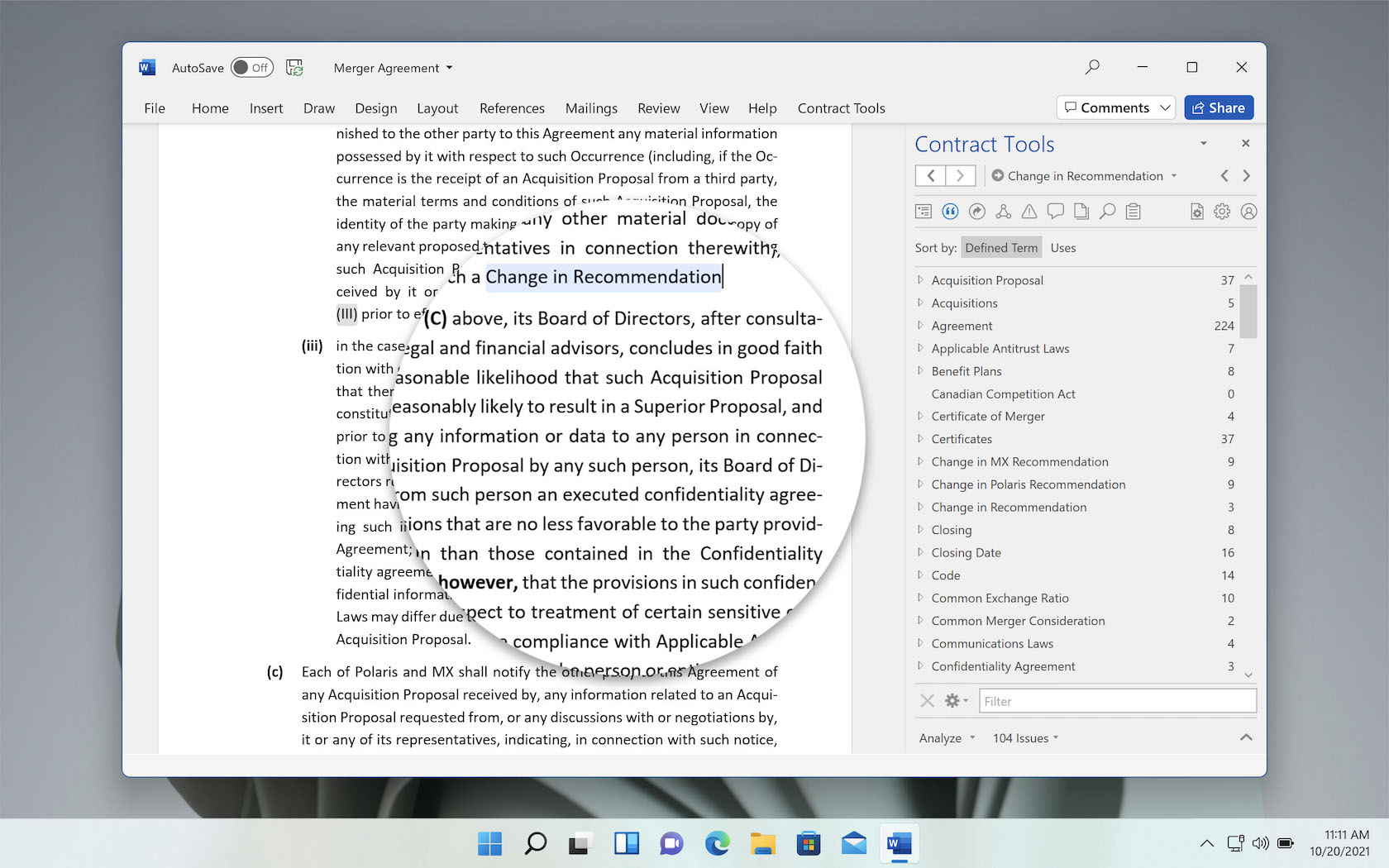Select Change in Polaris Recommendation term

coord(1029,484)
